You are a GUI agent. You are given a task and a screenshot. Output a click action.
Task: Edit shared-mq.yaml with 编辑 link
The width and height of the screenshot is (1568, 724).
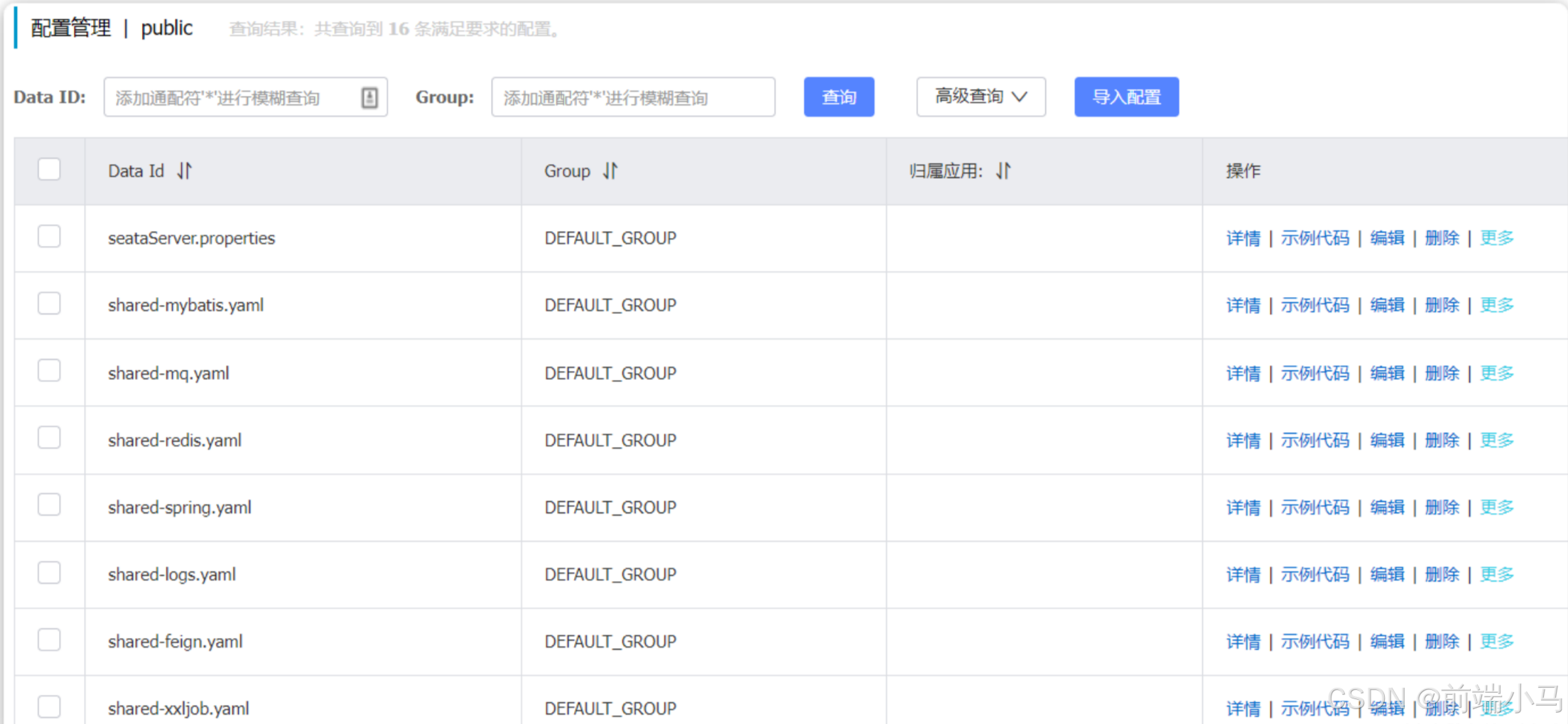point(1387,373)
